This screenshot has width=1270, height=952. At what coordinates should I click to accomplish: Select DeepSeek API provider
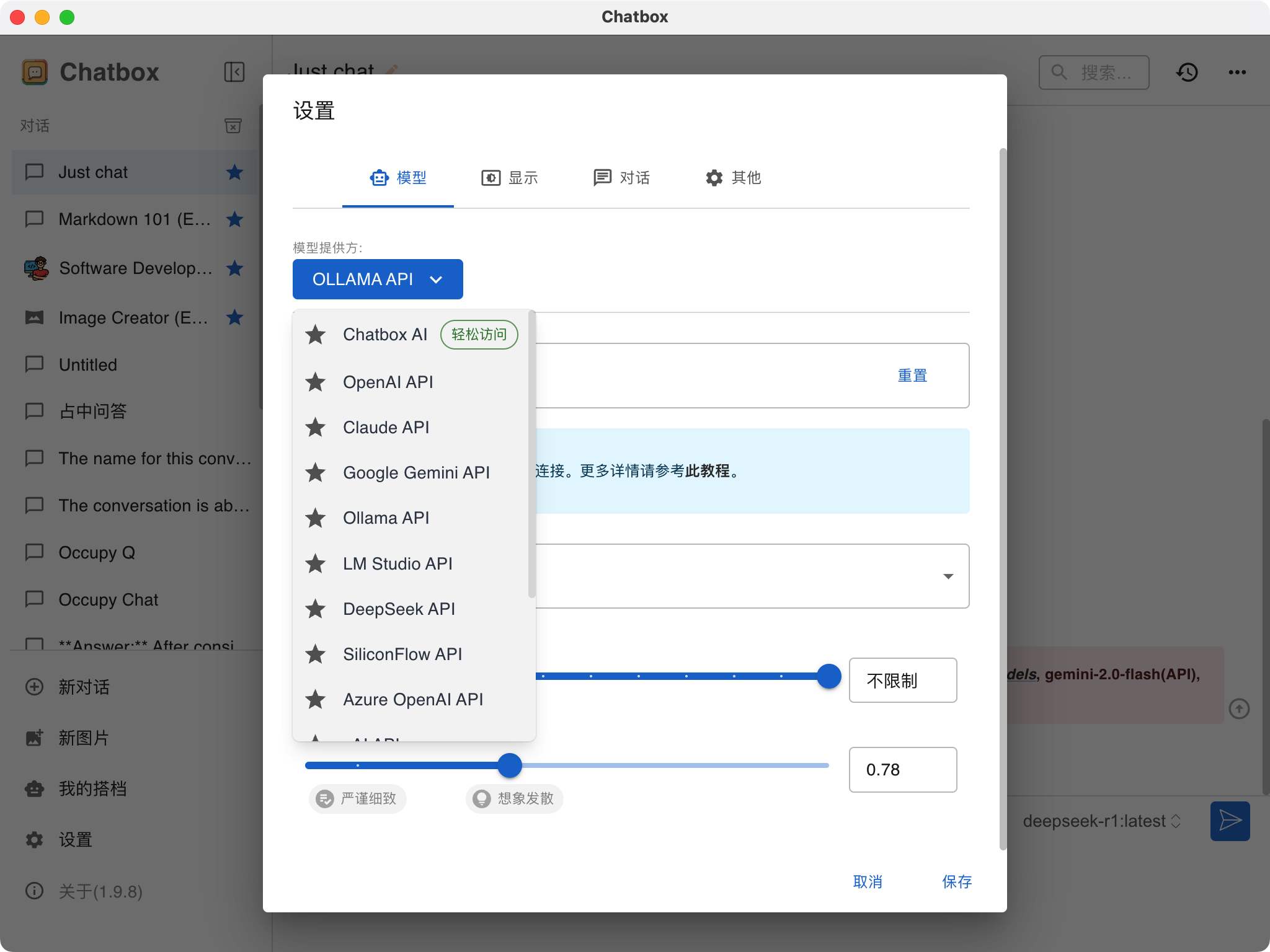[x=411, y=609]
